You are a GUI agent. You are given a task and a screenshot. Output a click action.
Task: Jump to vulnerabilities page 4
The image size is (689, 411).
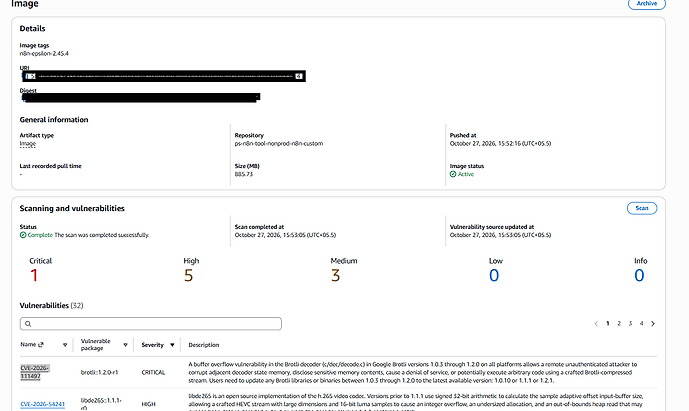coord(641,324)
